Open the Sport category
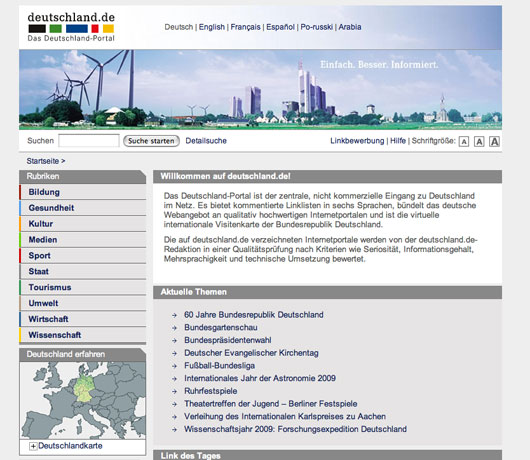Screen dimensions: 530x460 click(83, 256)
